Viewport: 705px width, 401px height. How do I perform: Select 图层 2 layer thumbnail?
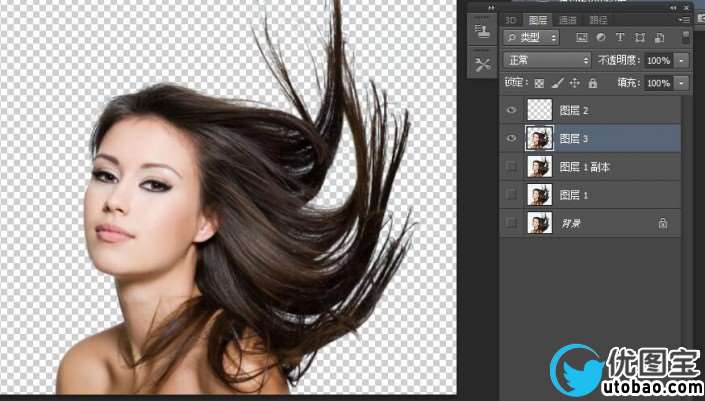[540, 110]
